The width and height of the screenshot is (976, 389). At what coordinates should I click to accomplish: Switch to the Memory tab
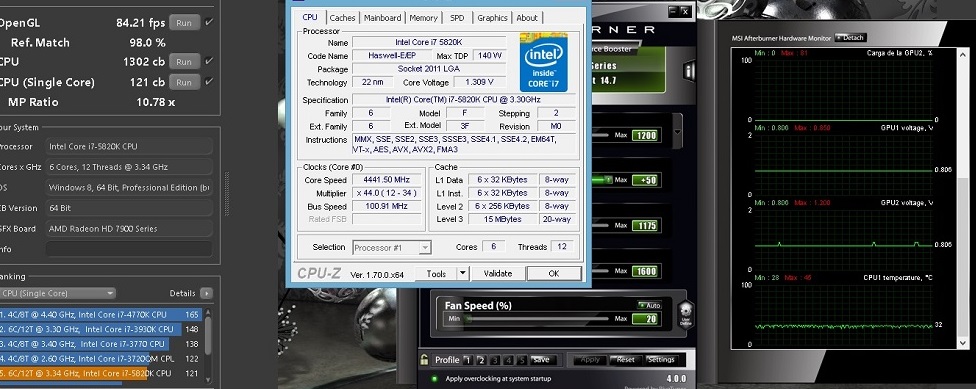tap(423, 18)
